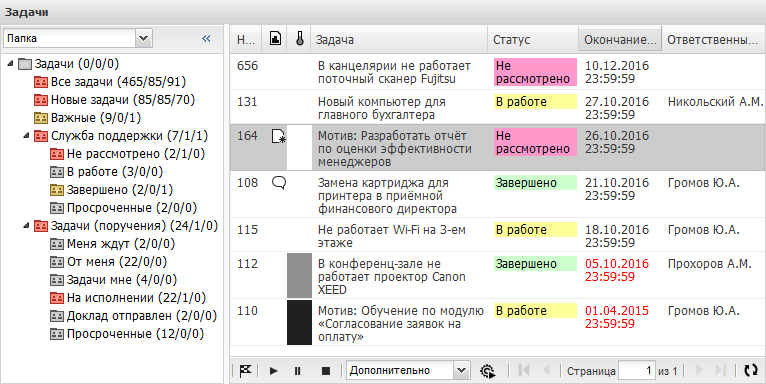Open the Папка dropdown arrow
Screen dimensions: 766x384
point(144,38)
